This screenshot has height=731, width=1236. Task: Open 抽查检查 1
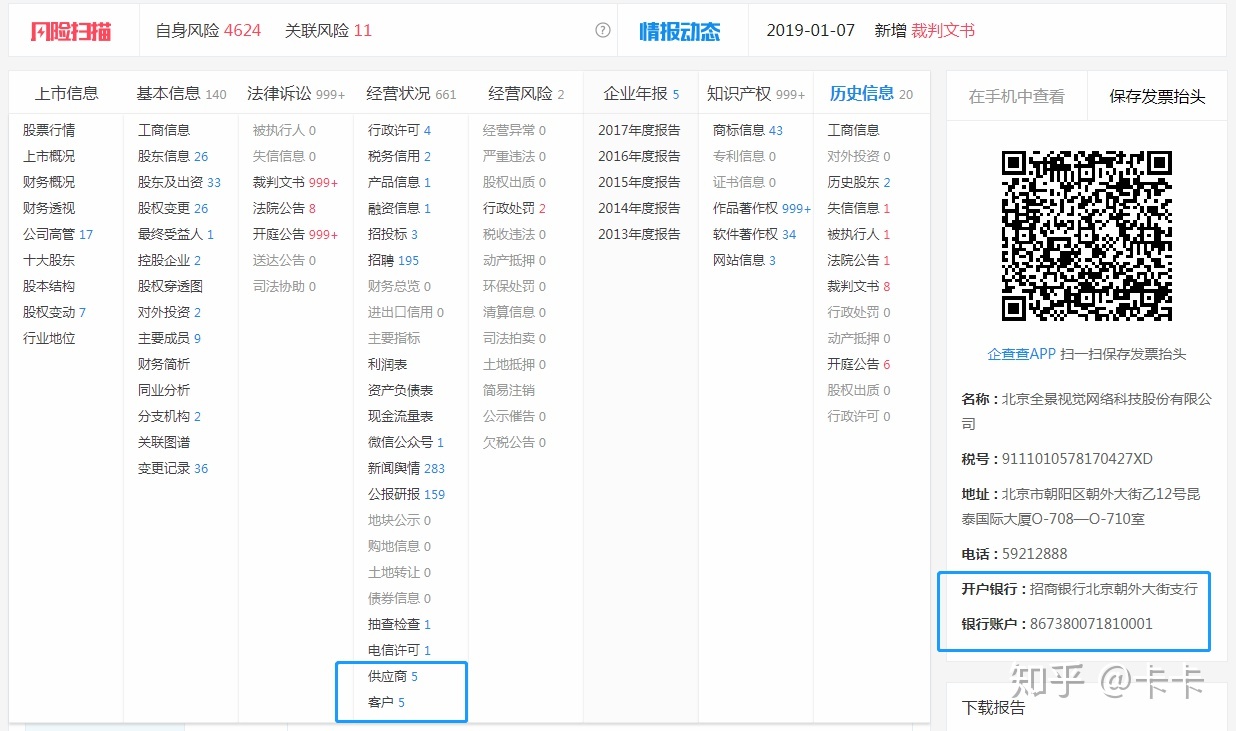[400, 624]
